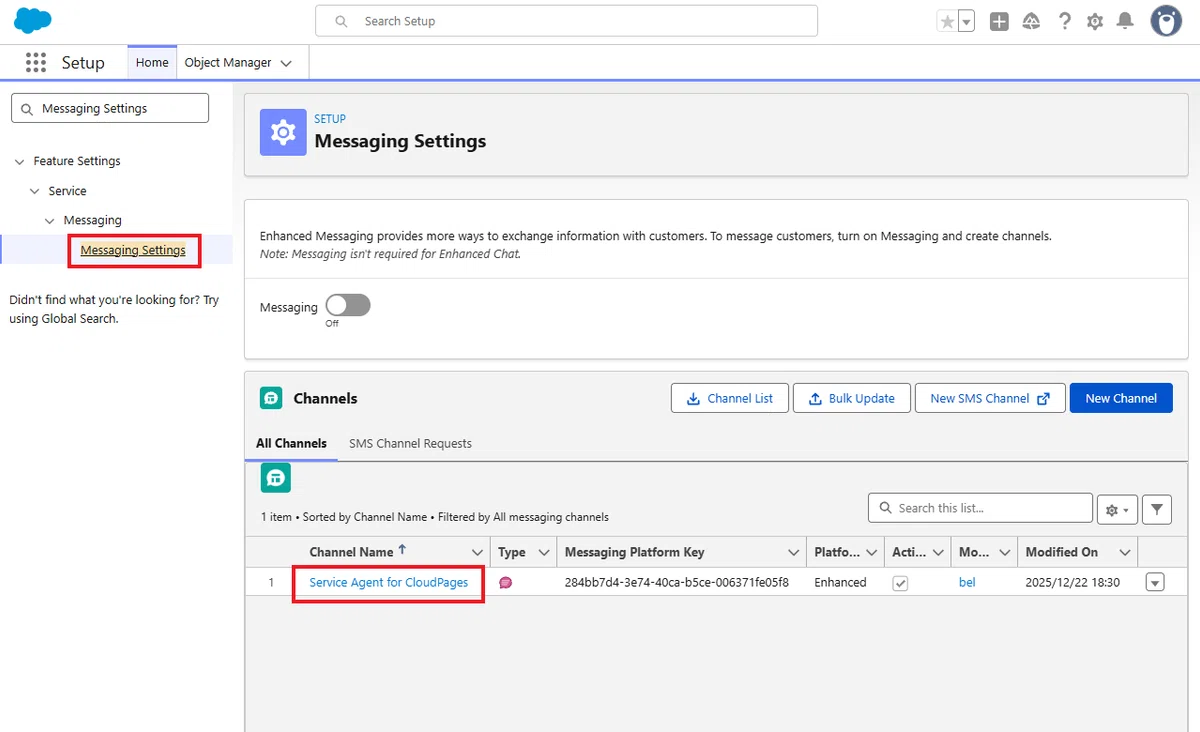The image size is (1200, 732).
Task: Click the Search this list field
Action: coord(980,508)
